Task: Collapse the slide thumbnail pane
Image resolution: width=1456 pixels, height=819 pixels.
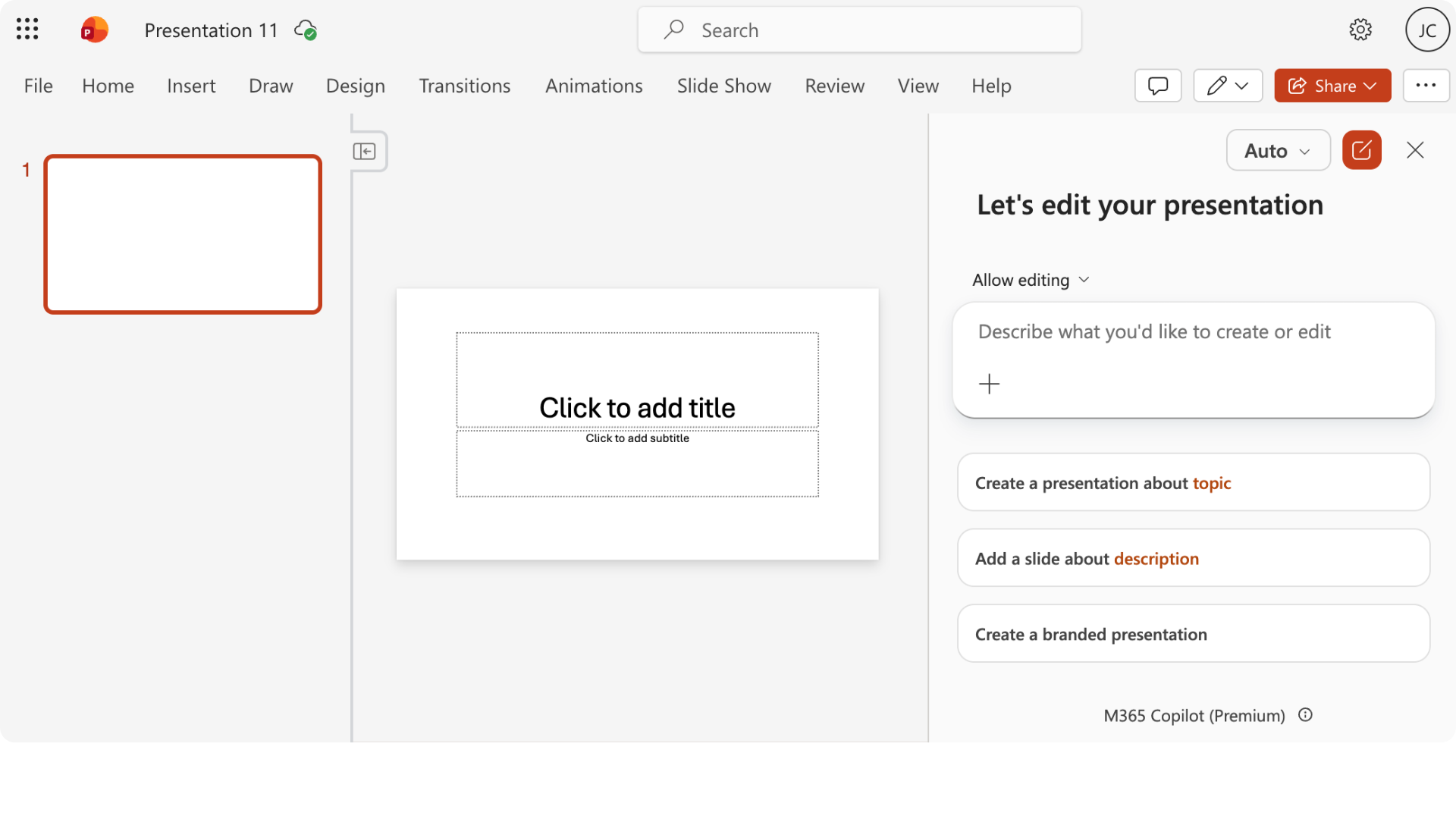Action: coord(365,152)
